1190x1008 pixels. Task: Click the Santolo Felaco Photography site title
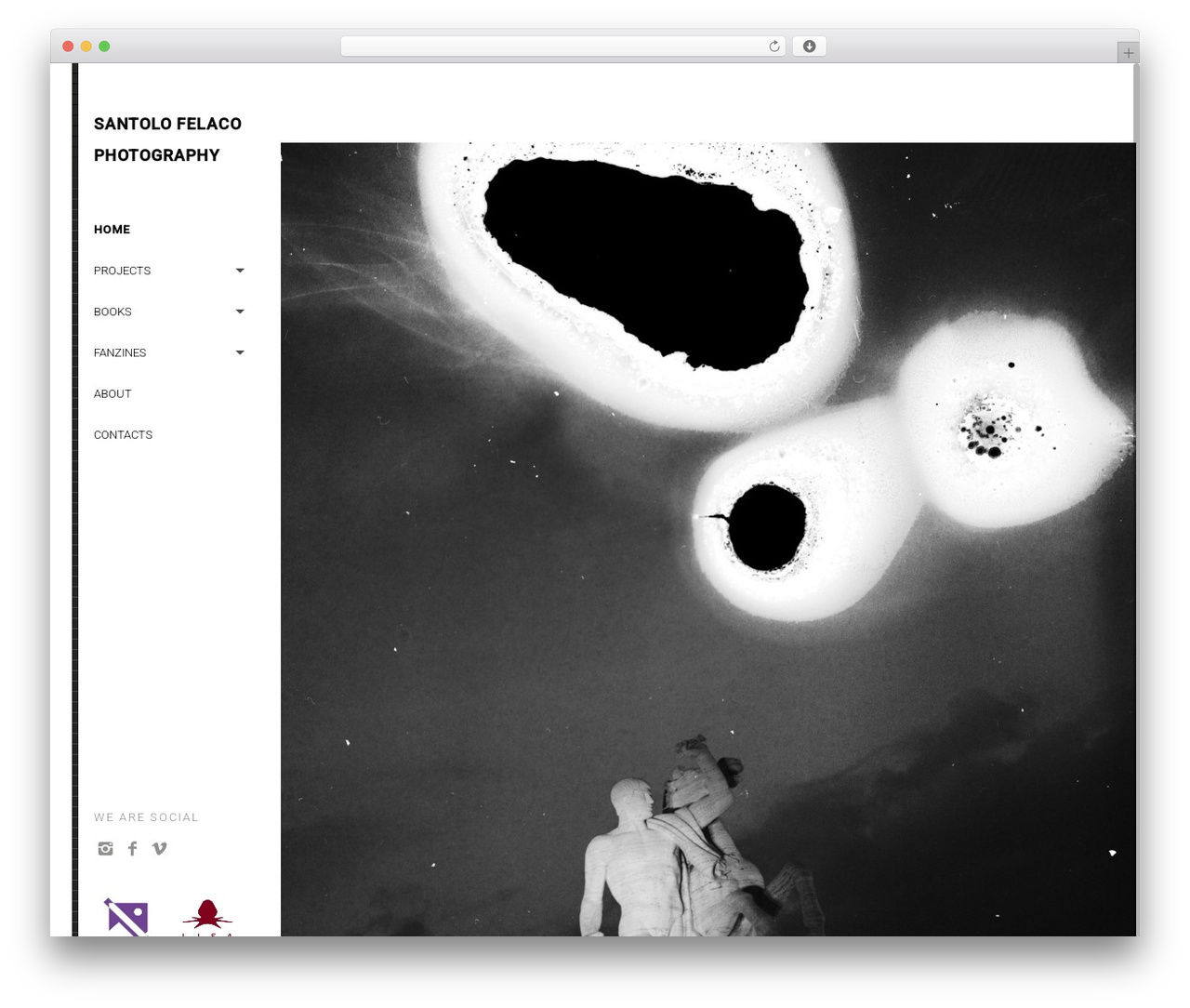click(167, 139)
